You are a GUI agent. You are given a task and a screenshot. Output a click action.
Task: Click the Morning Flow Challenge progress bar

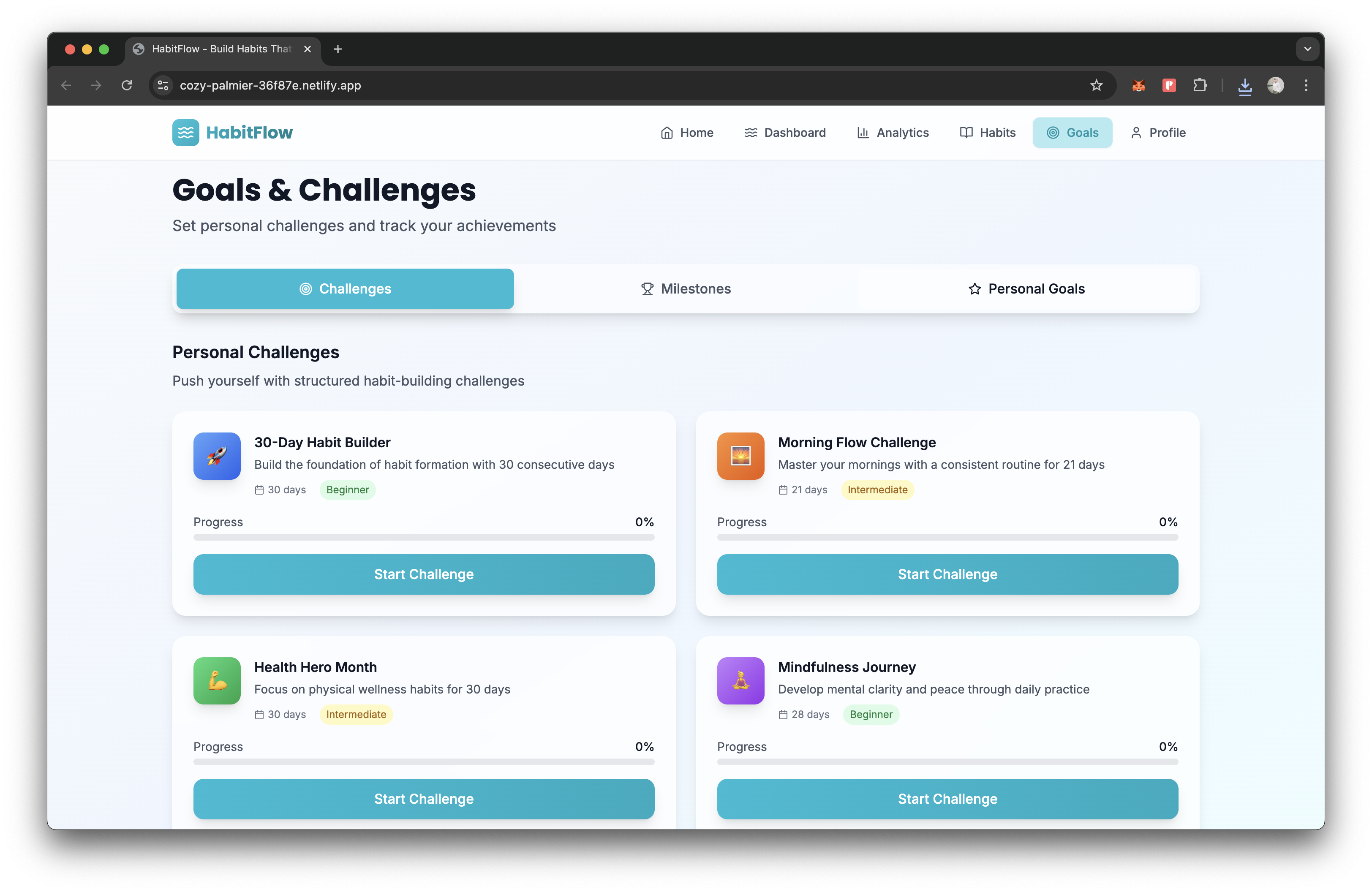tap(947, 537)
